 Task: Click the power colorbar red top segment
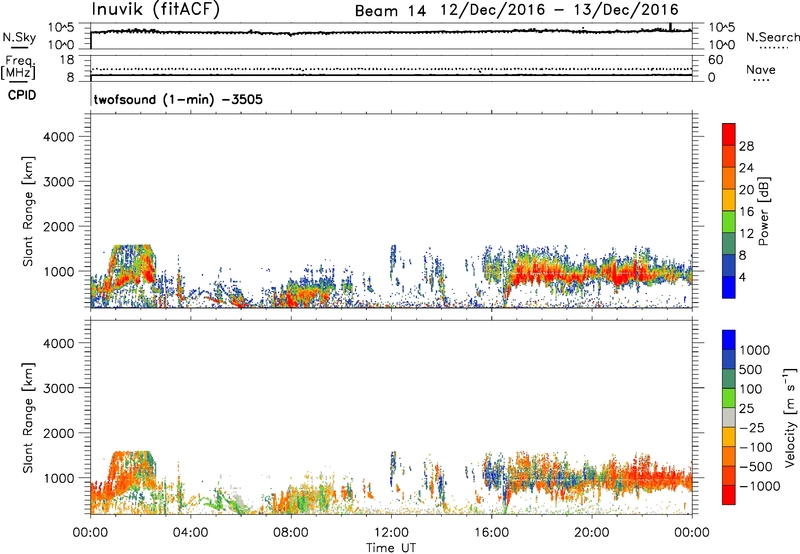[729, 135]
